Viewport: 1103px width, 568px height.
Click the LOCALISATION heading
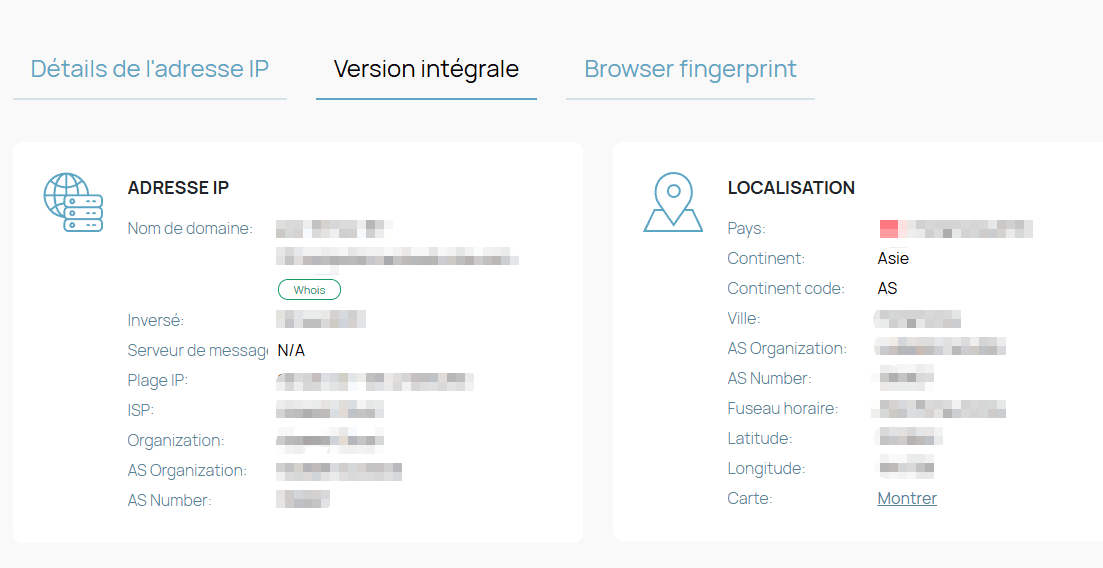tap(791, 188)
